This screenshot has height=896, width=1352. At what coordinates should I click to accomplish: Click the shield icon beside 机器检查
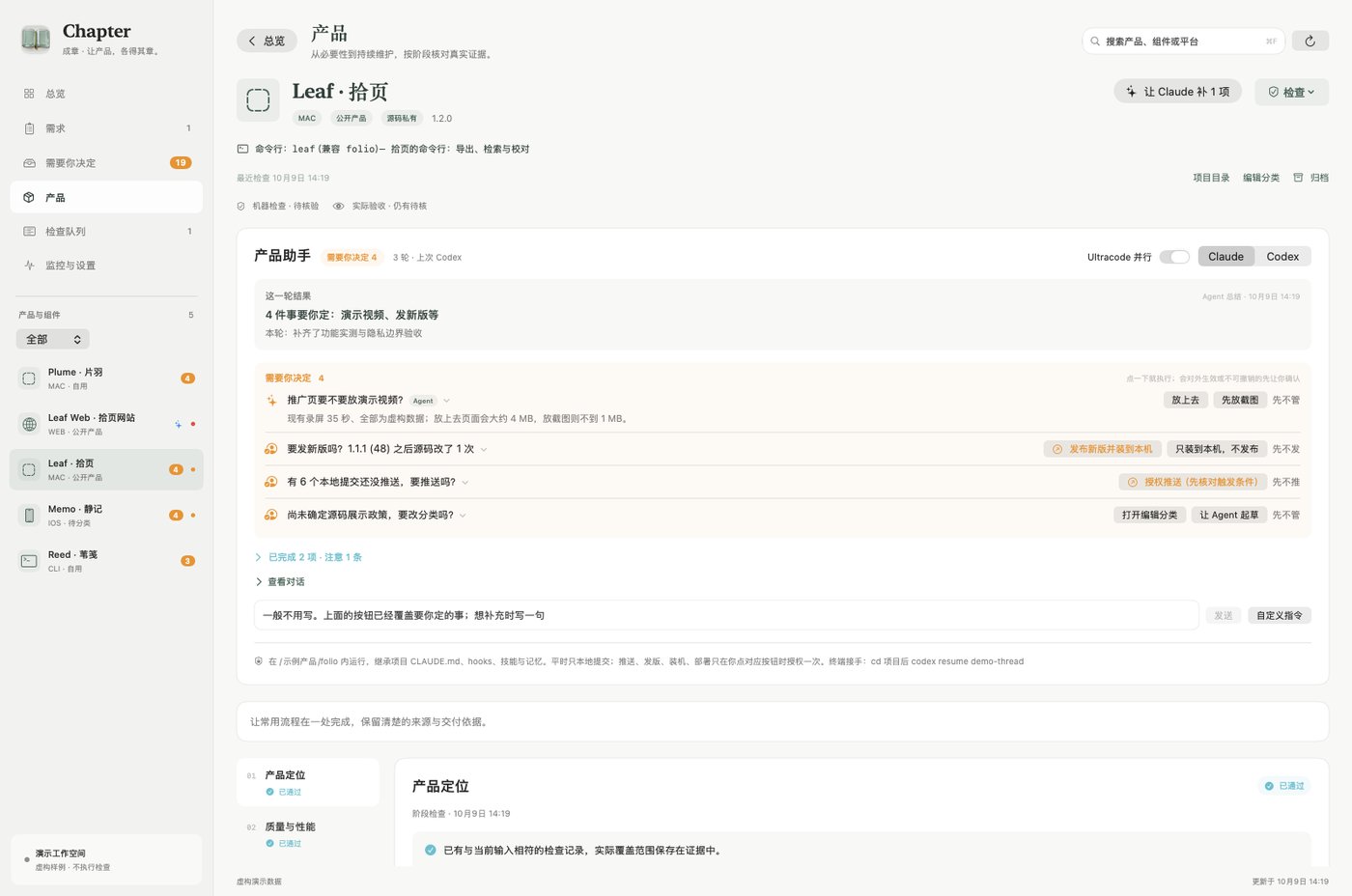pyautogui.click(x=241, y=206)
